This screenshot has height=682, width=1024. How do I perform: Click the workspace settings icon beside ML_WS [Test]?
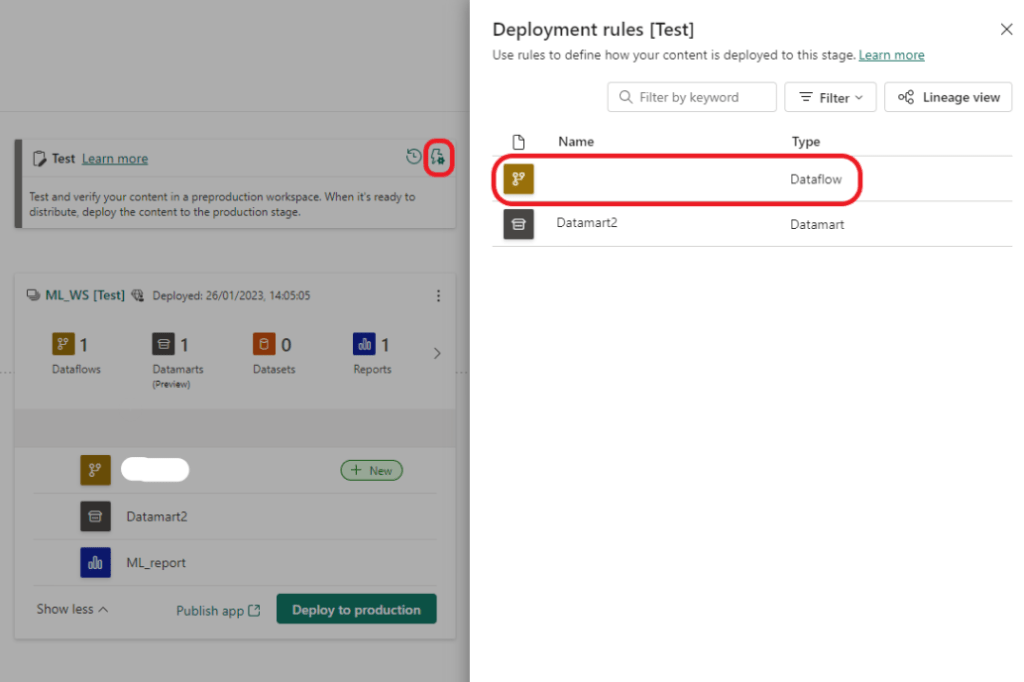click(x=138, y=296)
